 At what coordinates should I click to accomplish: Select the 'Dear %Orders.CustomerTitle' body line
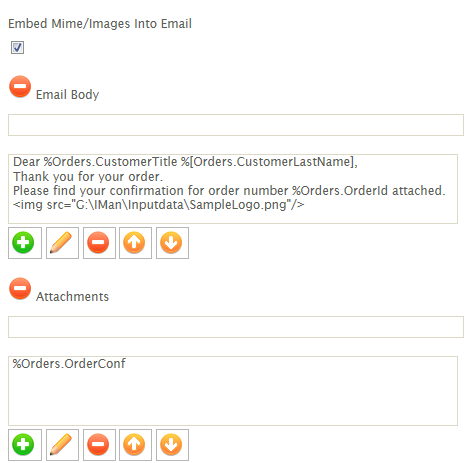point(185,162)
